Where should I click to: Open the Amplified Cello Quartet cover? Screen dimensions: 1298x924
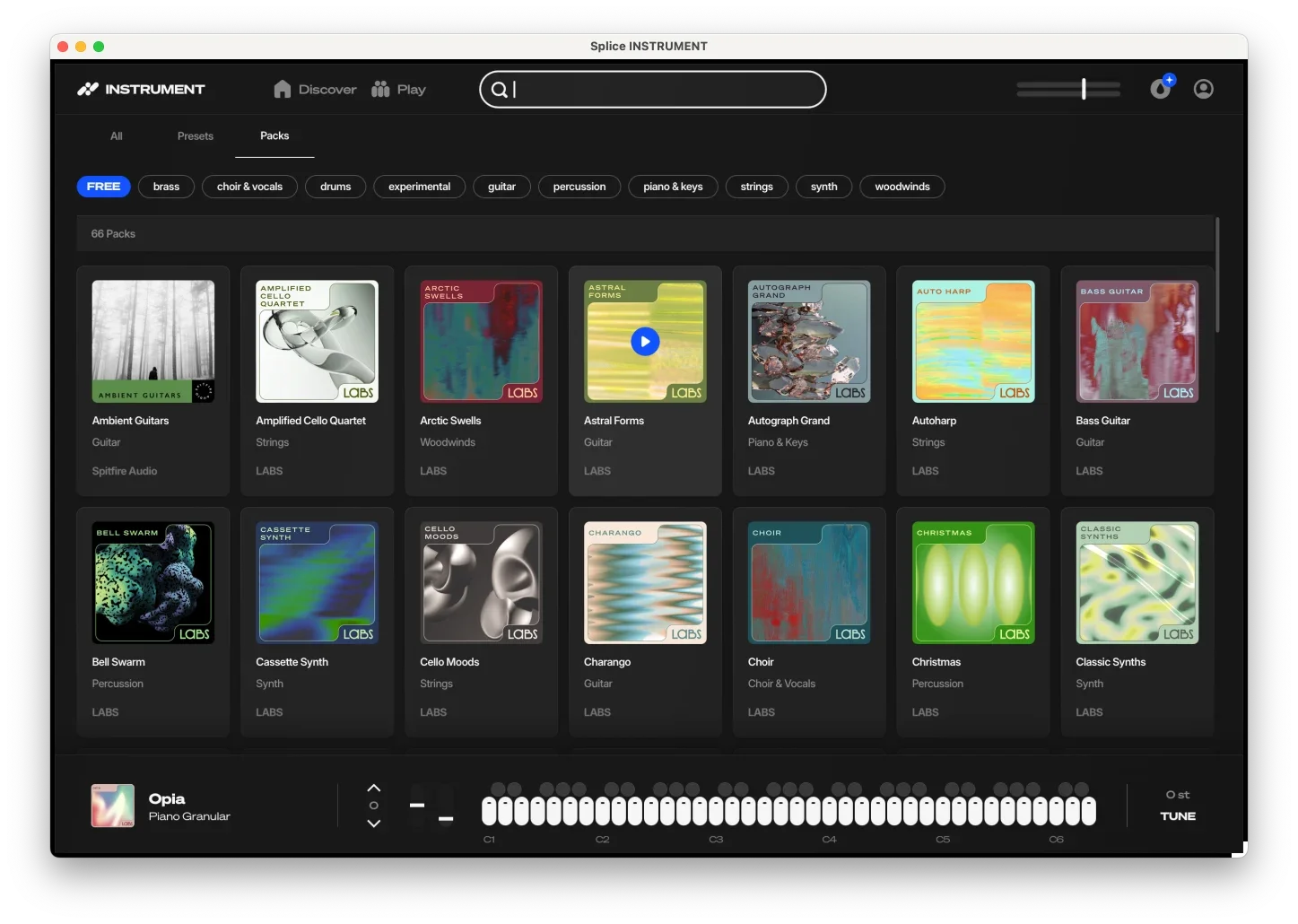317,342
